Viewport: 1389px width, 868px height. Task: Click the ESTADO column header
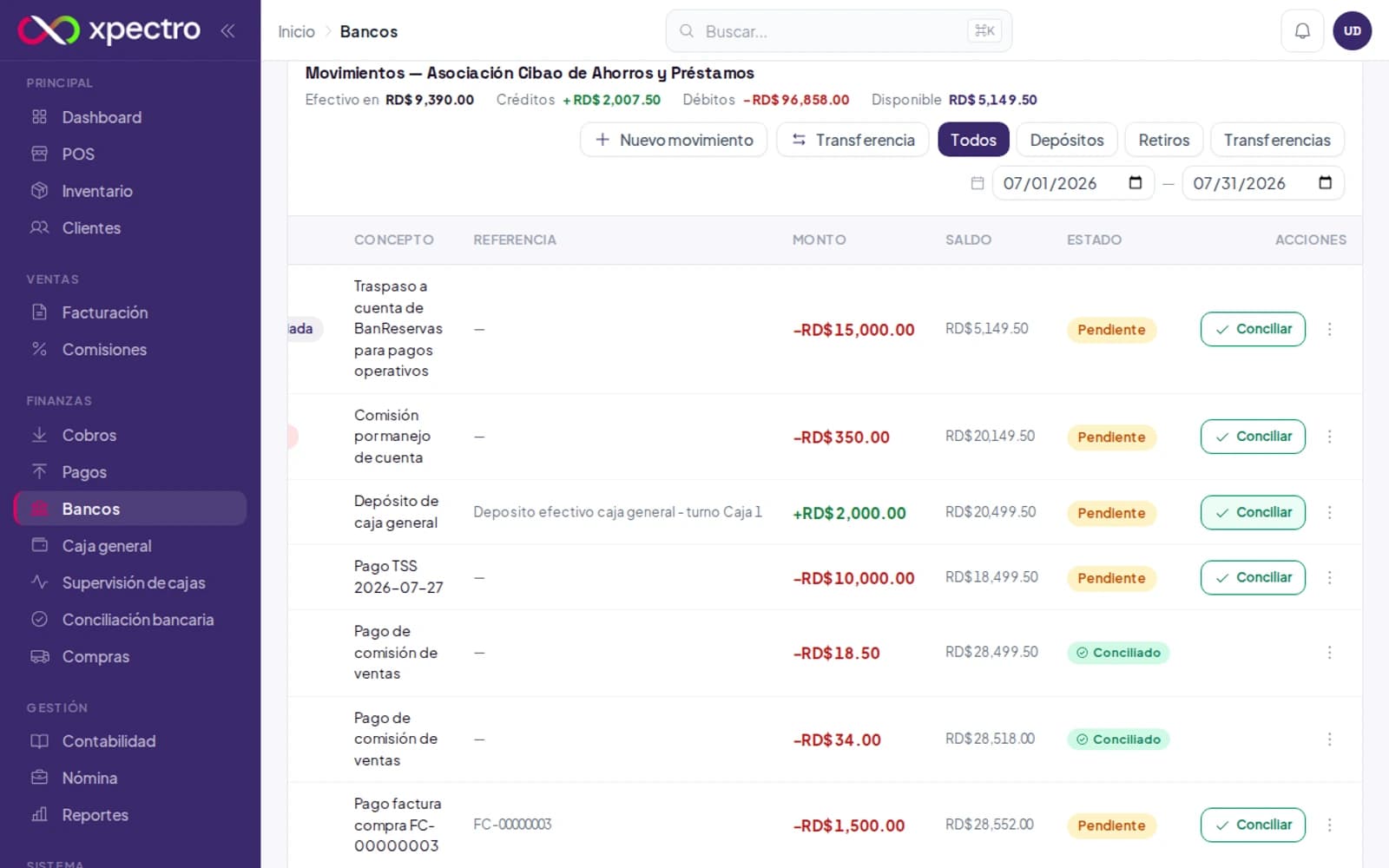[x=1094, y=240]
